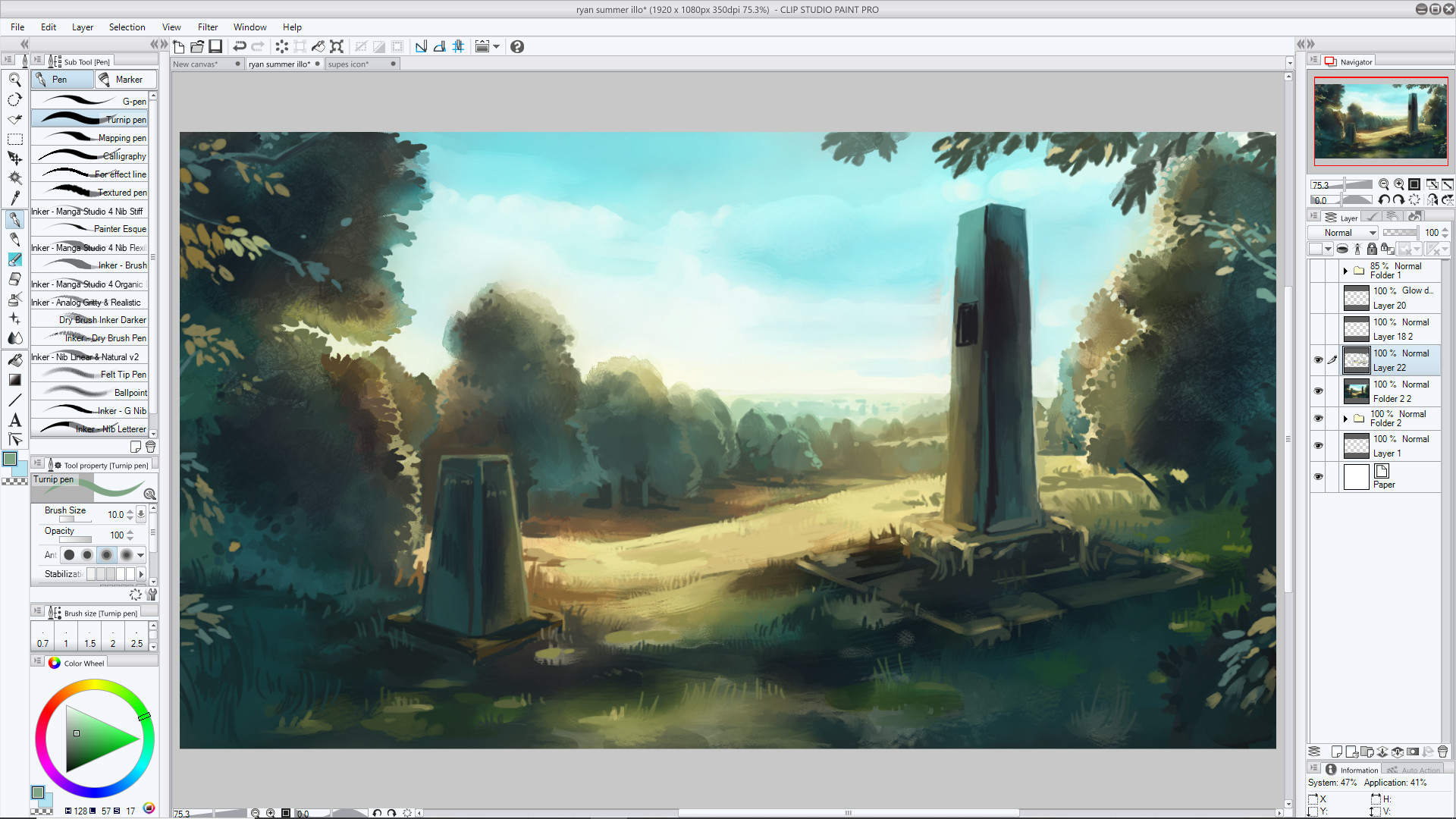Hide Layer 22 via its eye icon
This screenshot has height=819, width=1456.
tap(1318, 360)
